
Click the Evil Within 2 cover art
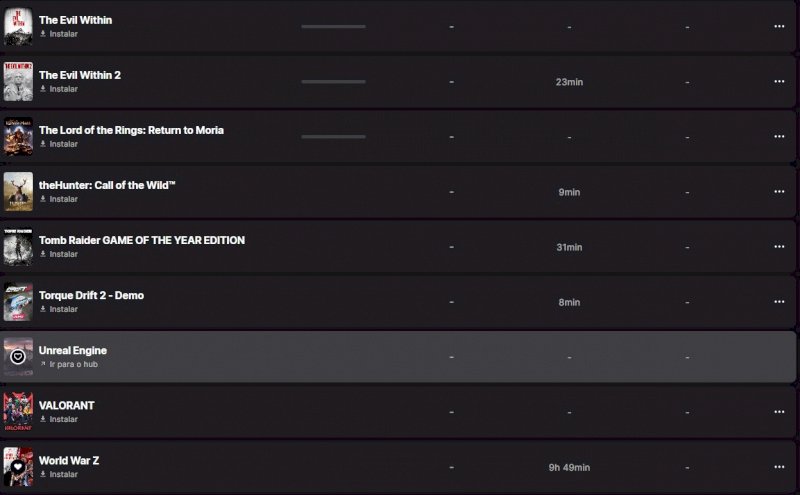click(18, 81)
